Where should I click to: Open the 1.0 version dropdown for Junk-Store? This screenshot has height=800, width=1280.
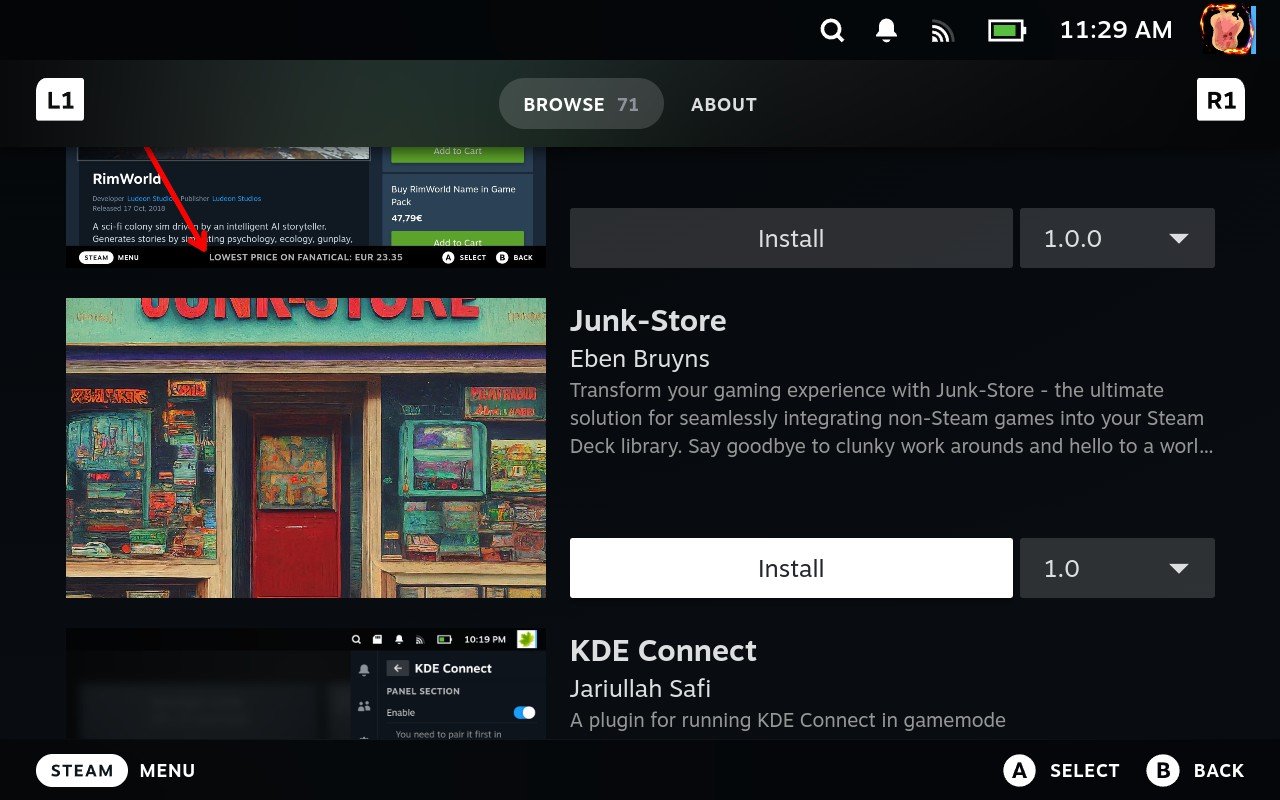coord(1117,568)
